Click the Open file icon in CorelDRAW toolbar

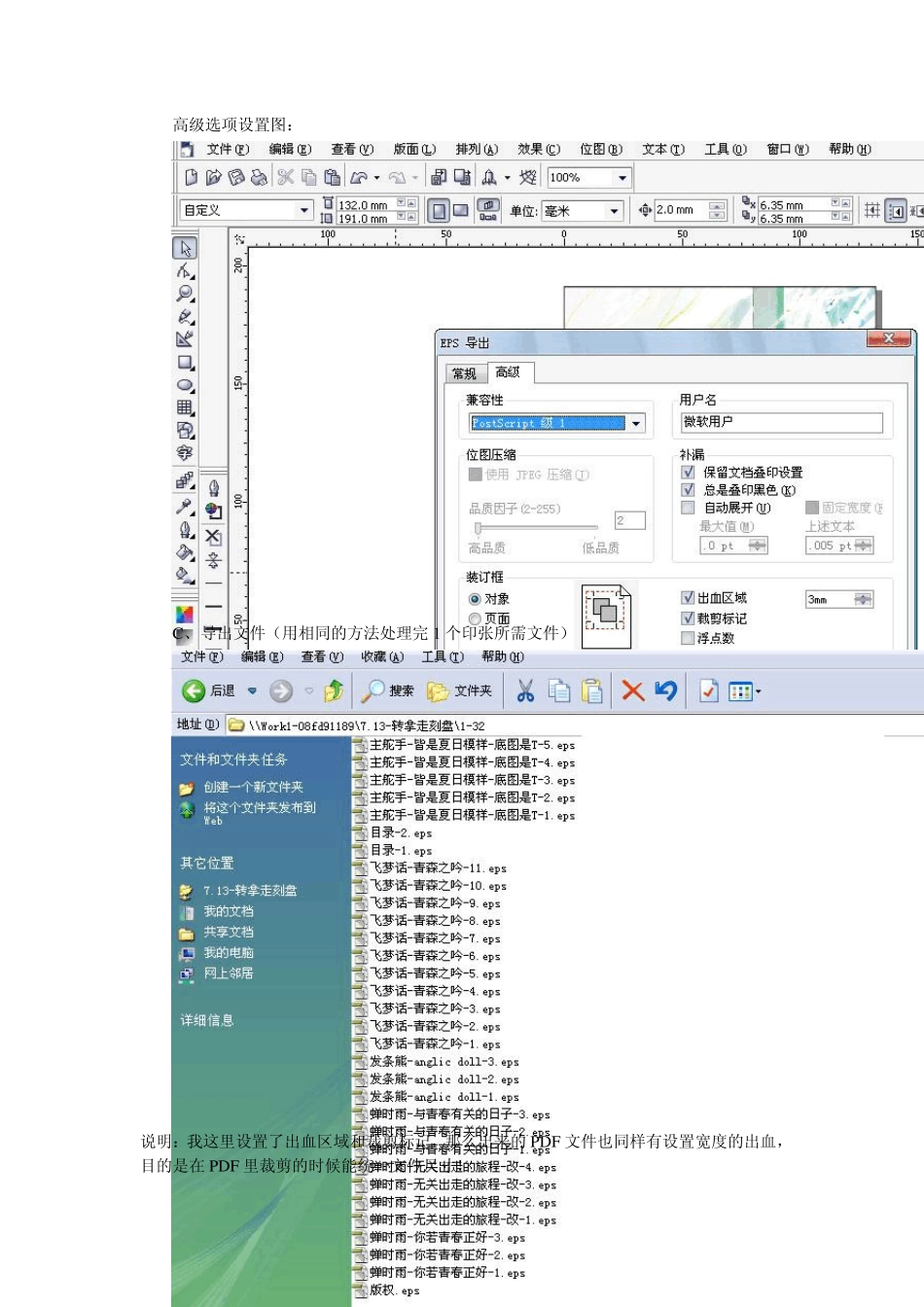(213, 177)
